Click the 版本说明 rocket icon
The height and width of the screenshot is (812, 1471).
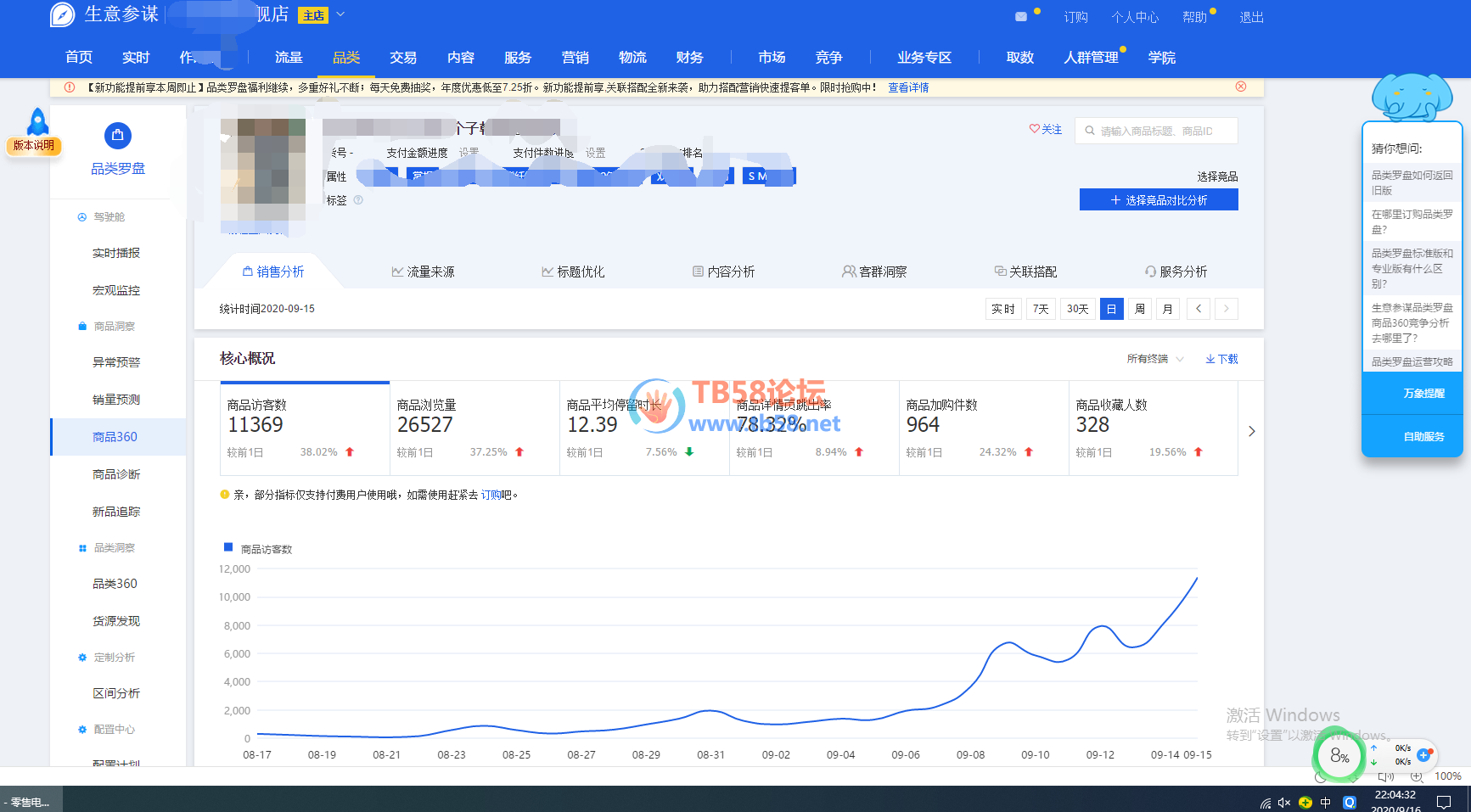[x=37, y=122]
